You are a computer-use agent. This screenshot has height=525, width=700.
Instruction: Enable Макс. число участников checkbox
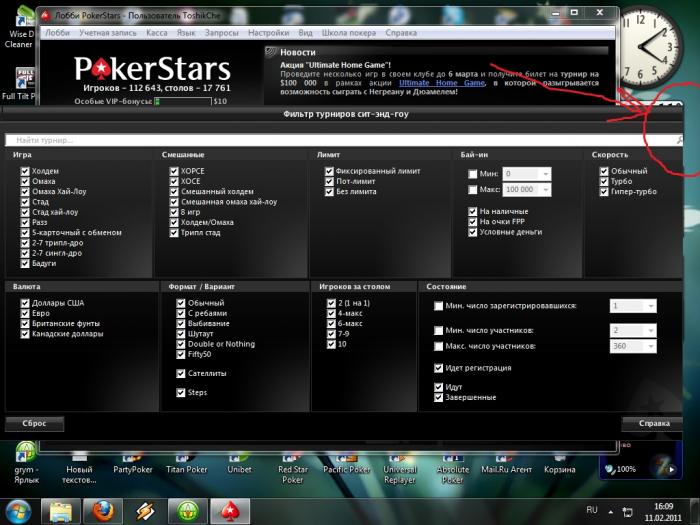[x=438, y=346]
